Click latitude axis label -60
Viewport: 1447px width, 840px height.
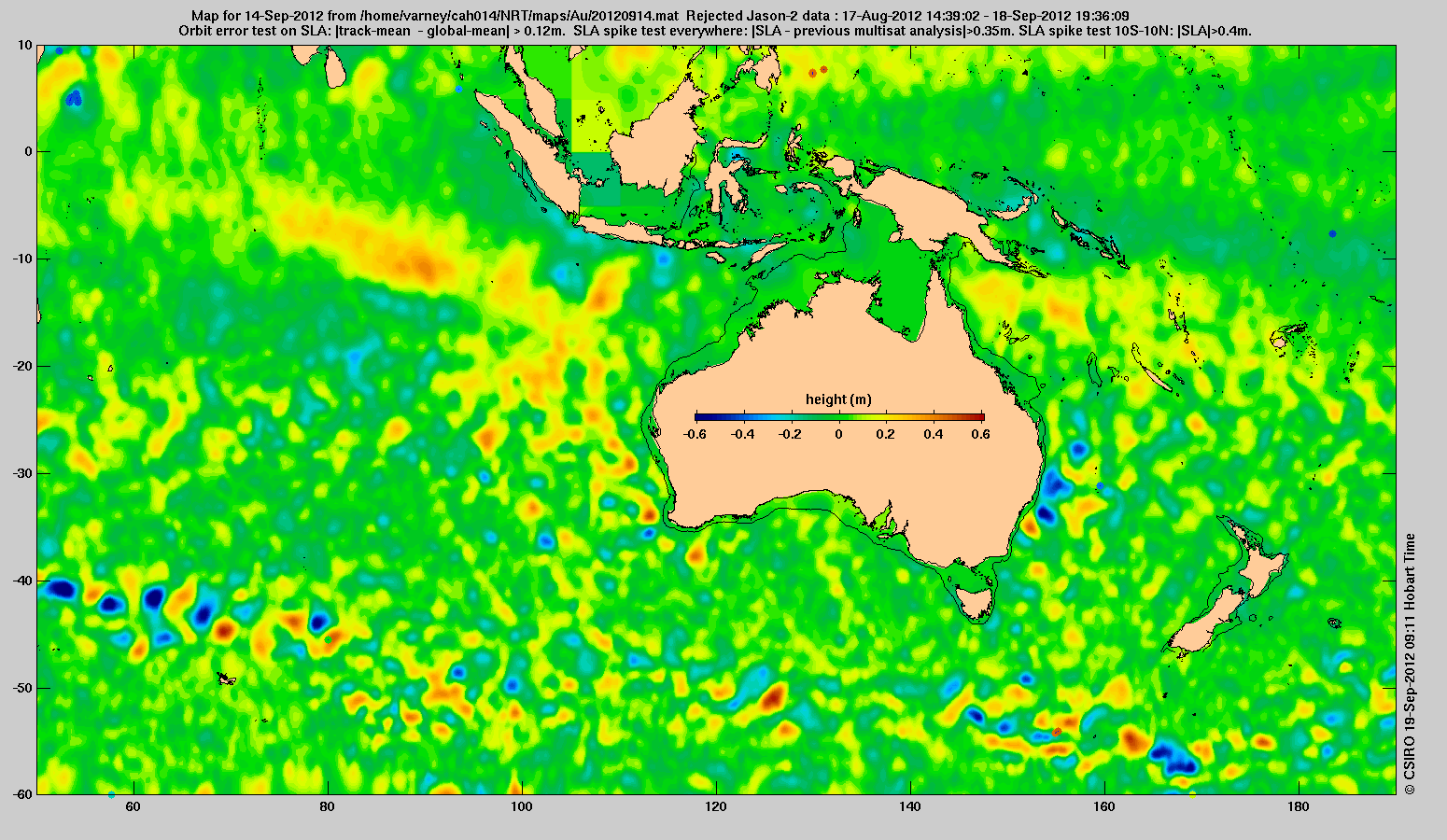pyautogui.click(x=23, y=794)
